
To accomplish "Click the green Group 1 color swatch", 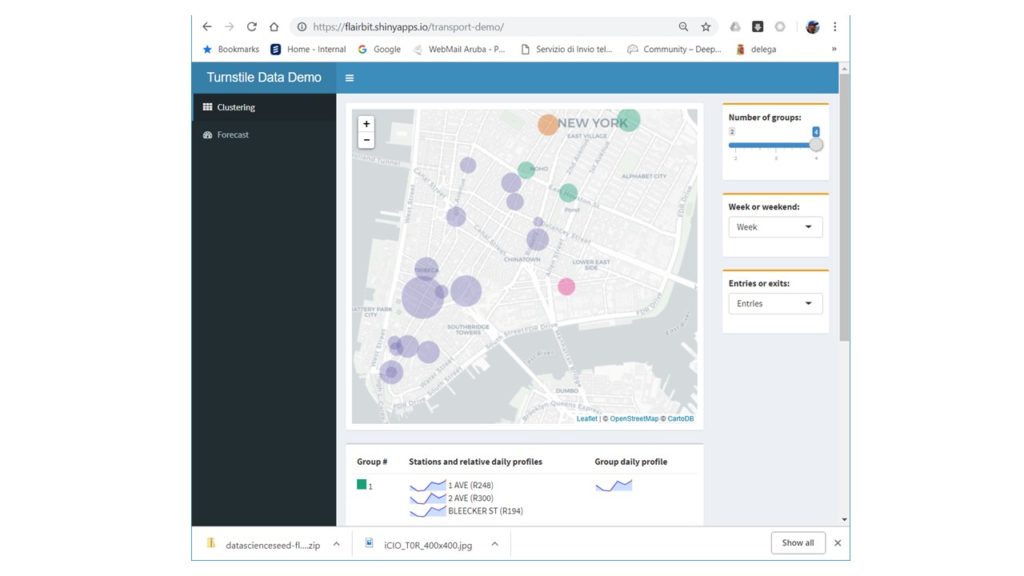I will click(x=361, y=485).
